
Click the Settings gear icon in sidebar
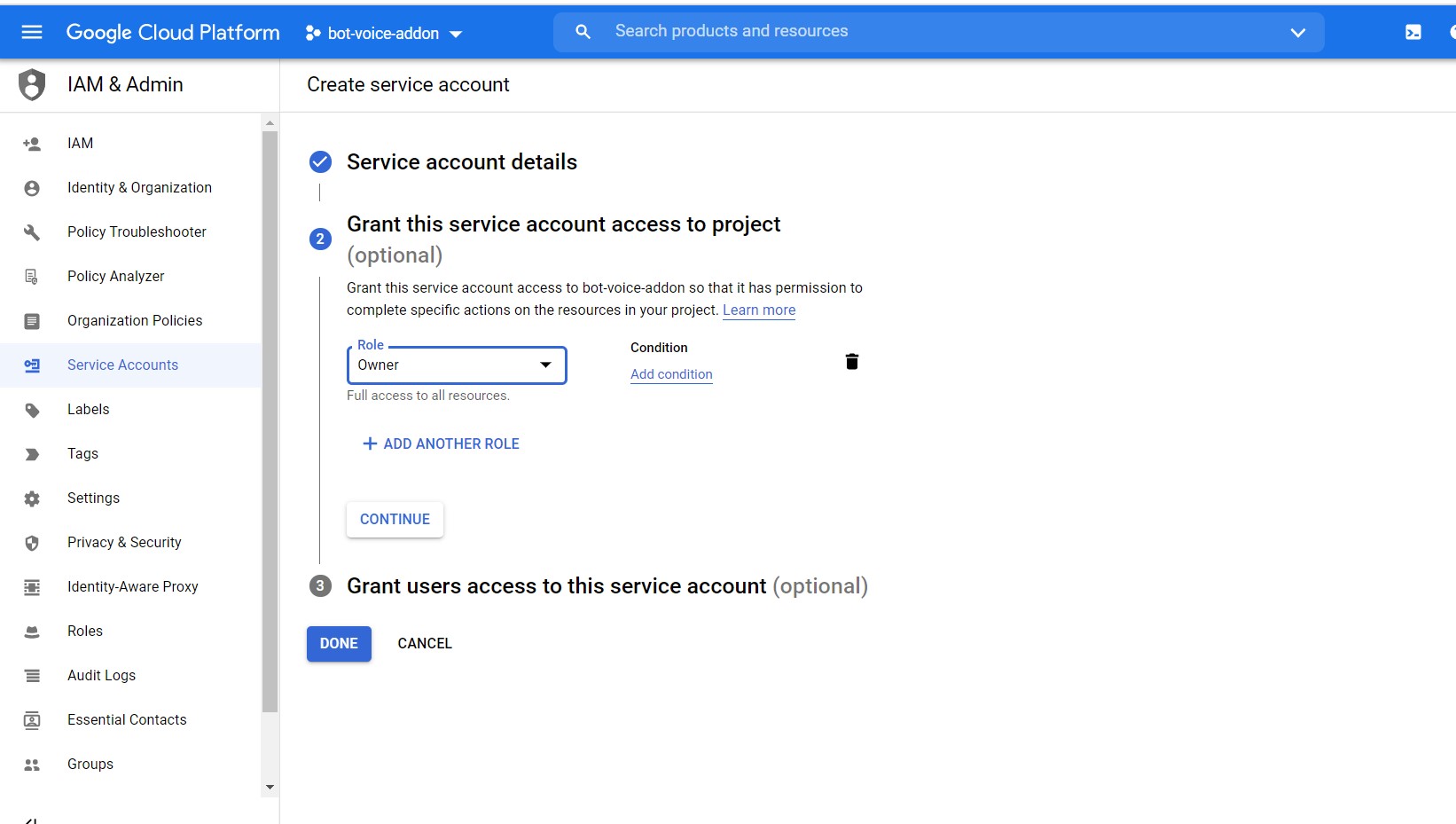32,498
